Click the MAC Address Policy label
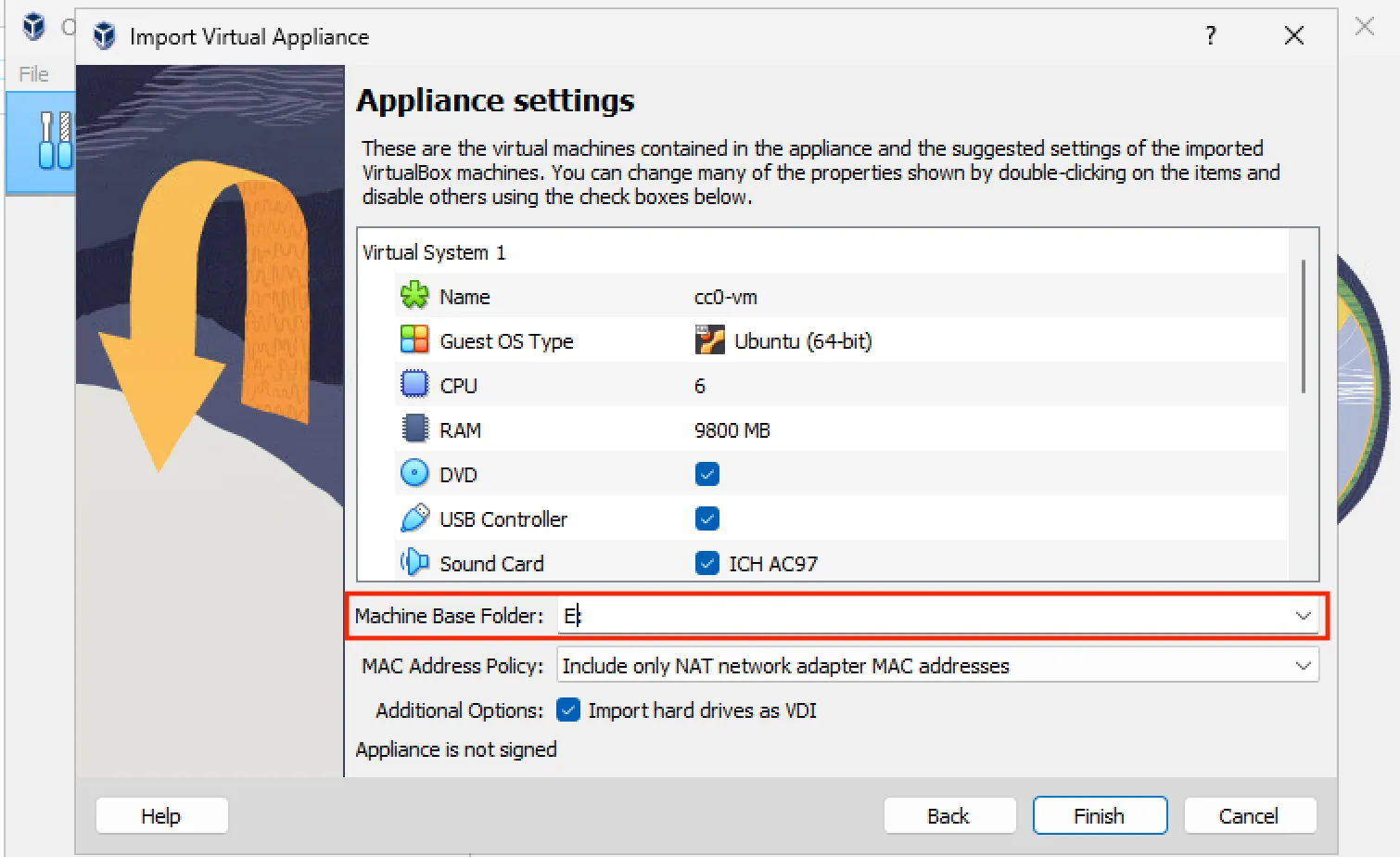This screenshot has width=1400, height=857. (452, 666)
